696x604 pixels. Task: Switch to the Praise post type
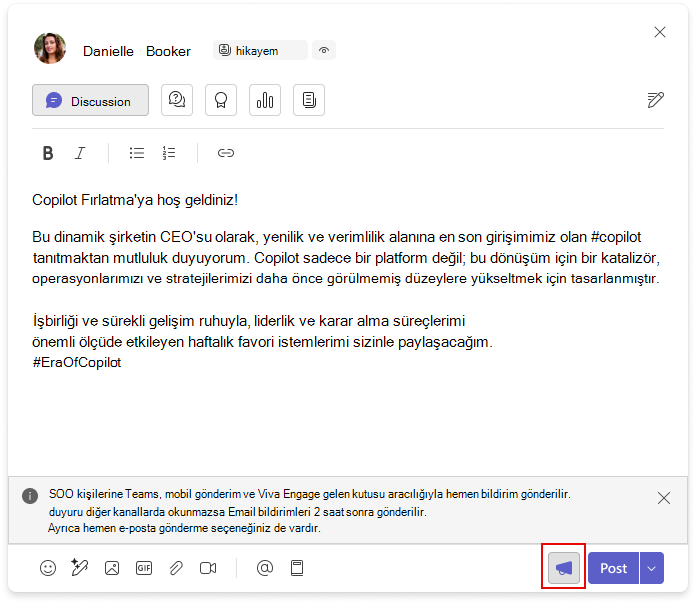221,100
